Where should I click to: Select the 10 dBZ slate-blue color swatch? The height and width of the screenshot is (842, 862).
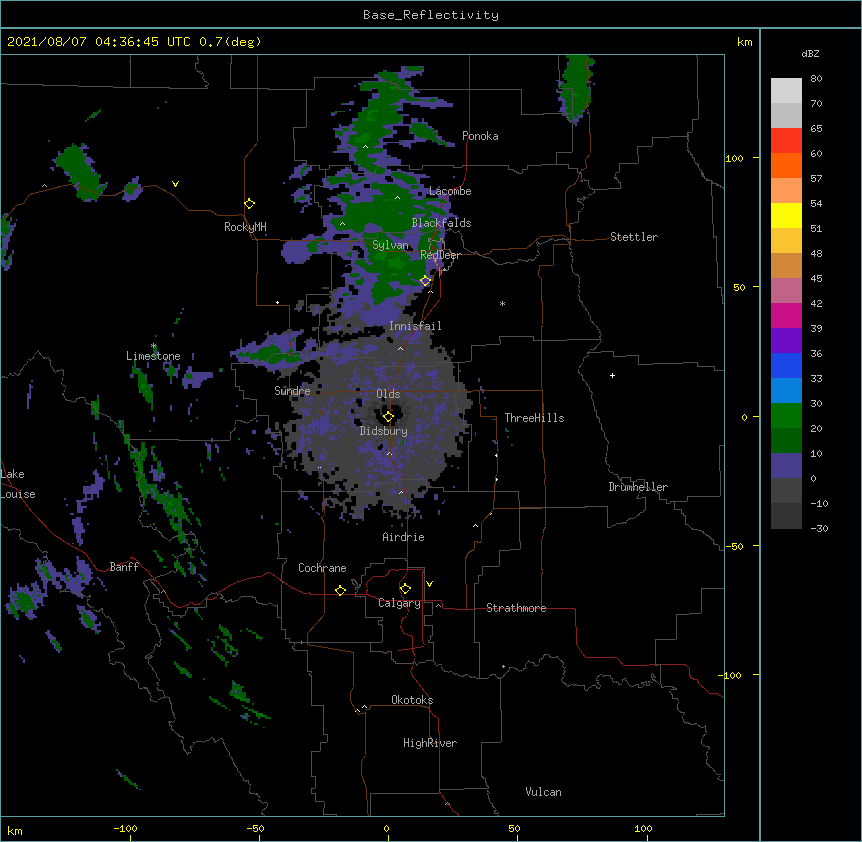pos(786,466)
